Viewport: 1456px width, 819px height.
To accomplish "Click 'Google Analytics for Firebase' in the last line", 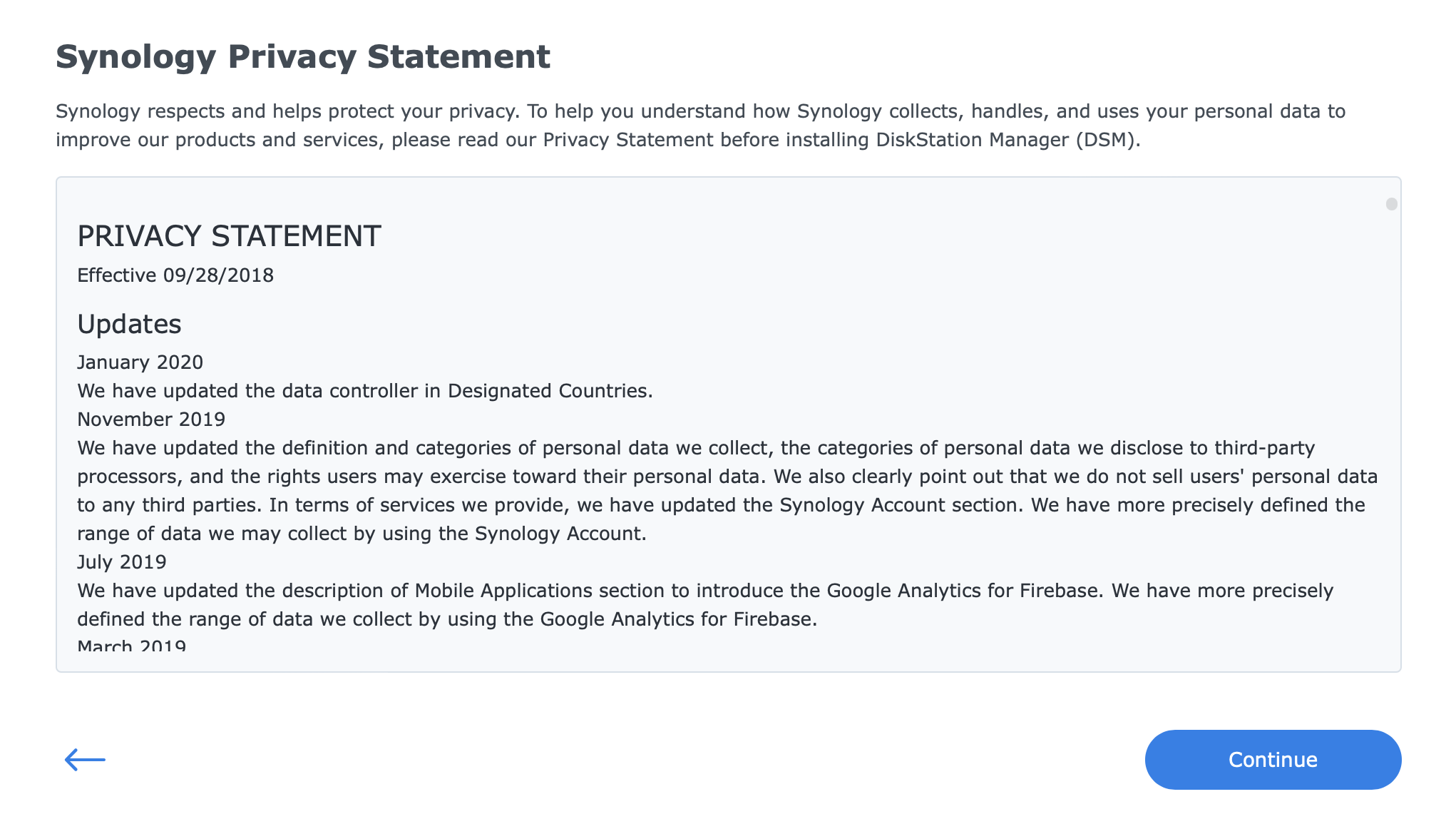I will [x=678, y=619].
